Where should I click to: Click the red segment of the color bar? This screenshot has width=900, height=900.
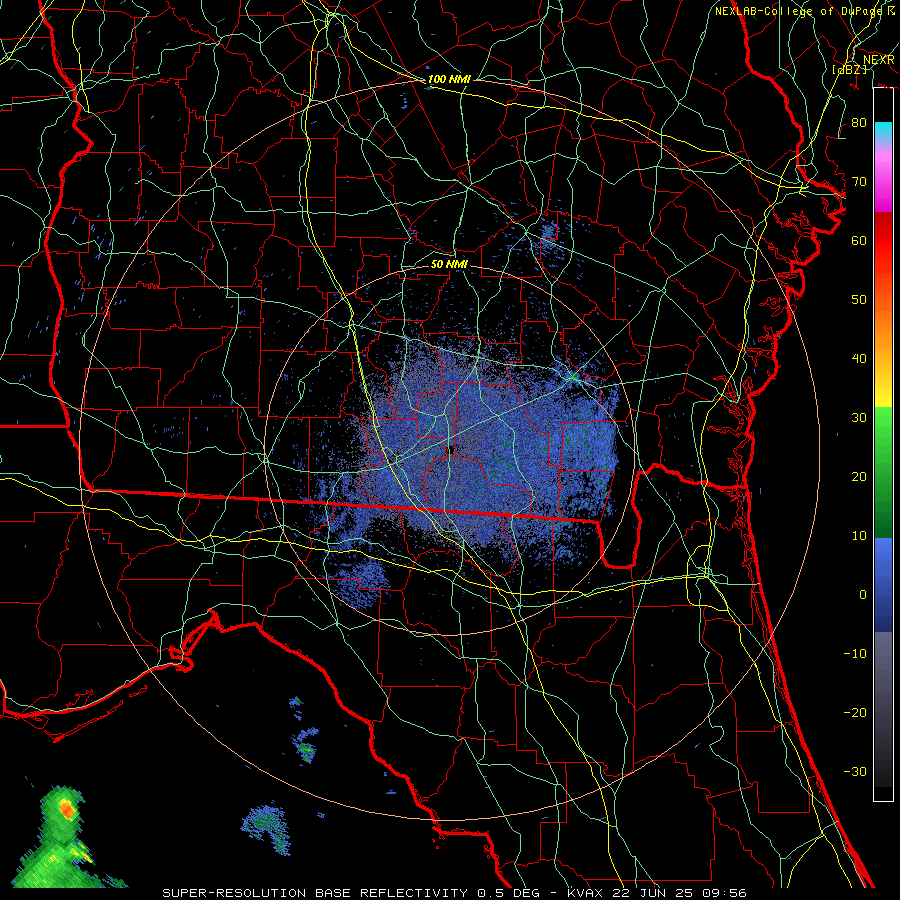point(883,242)
